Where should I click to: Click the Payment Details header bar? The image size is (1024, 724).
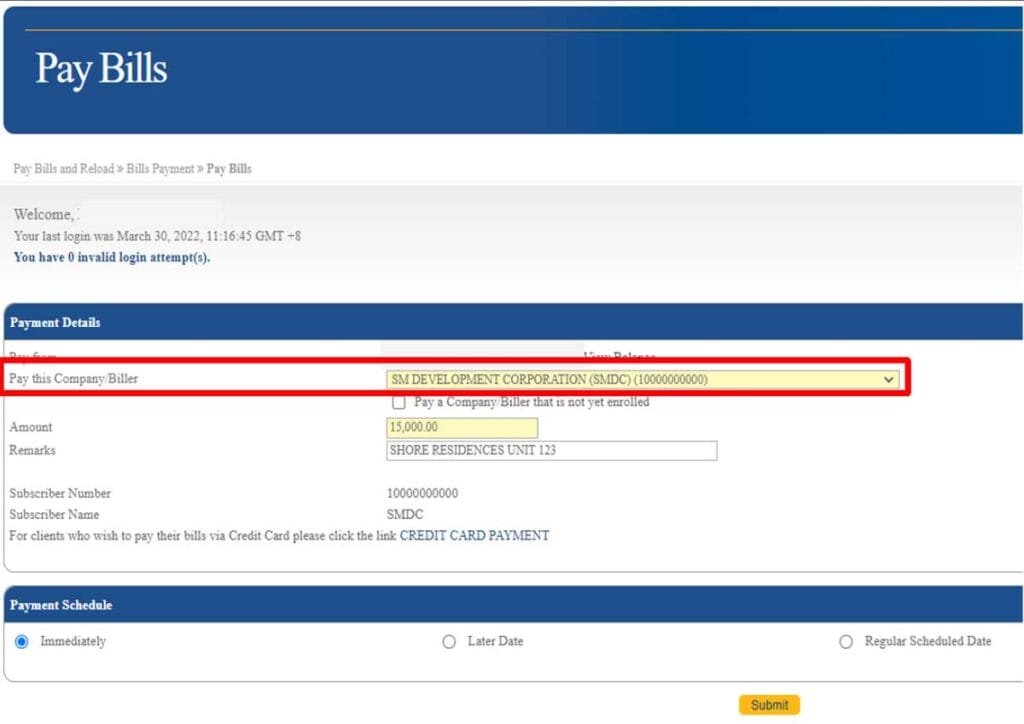[512, 322]
